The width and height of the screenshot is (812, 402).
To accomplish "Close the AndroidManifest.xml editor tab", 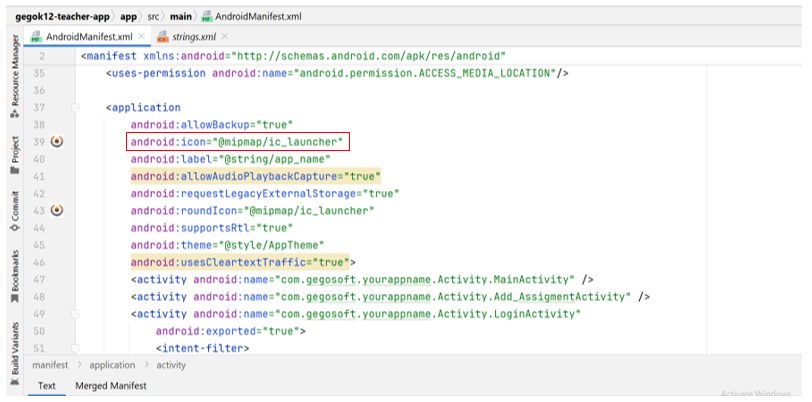I will [x=141, y=37].
